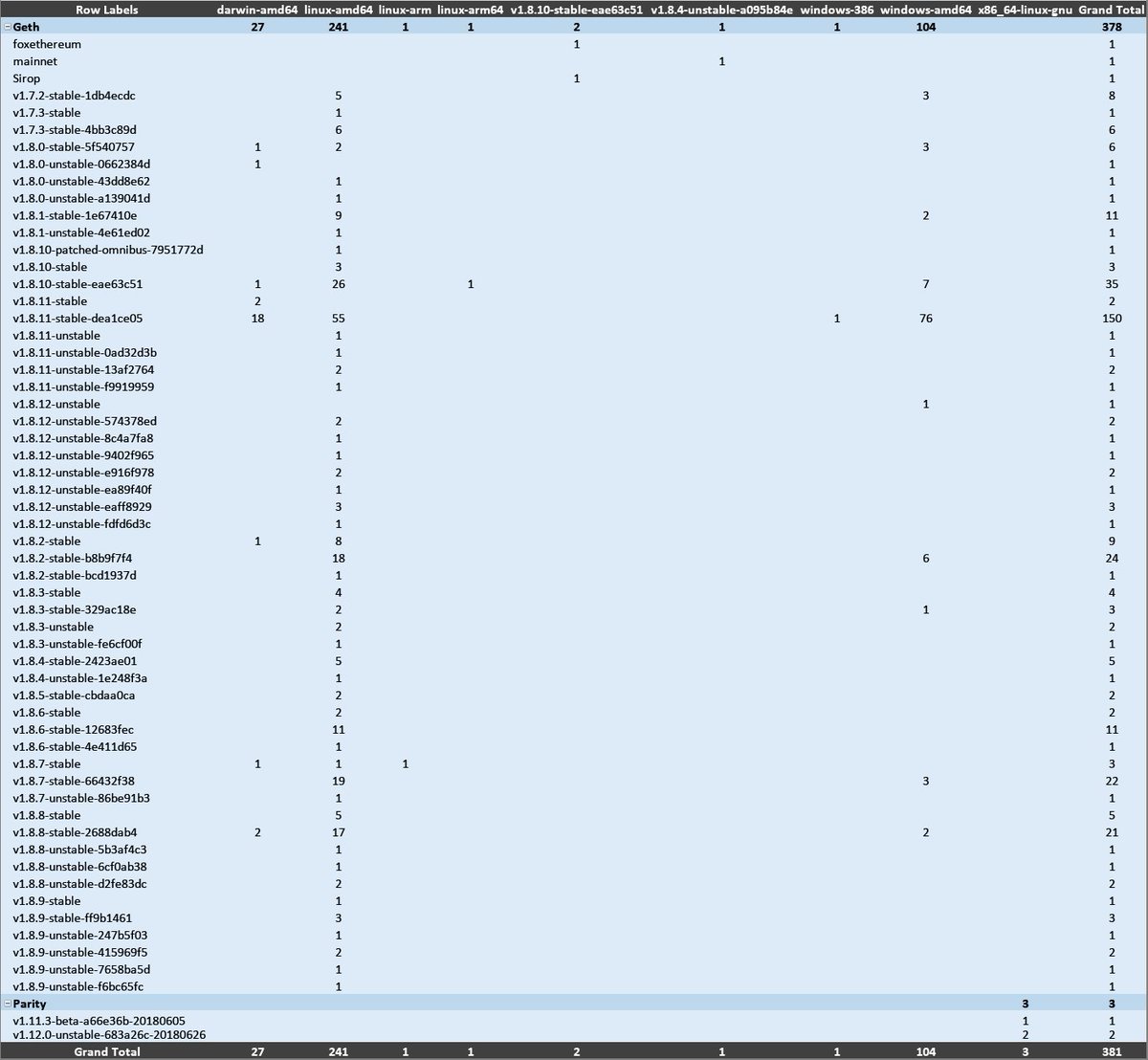Click the v1.8.6-stable-12683fec row label
Image resolution: width=1148 pixels, height=1060 pixels.
[74, 730]
